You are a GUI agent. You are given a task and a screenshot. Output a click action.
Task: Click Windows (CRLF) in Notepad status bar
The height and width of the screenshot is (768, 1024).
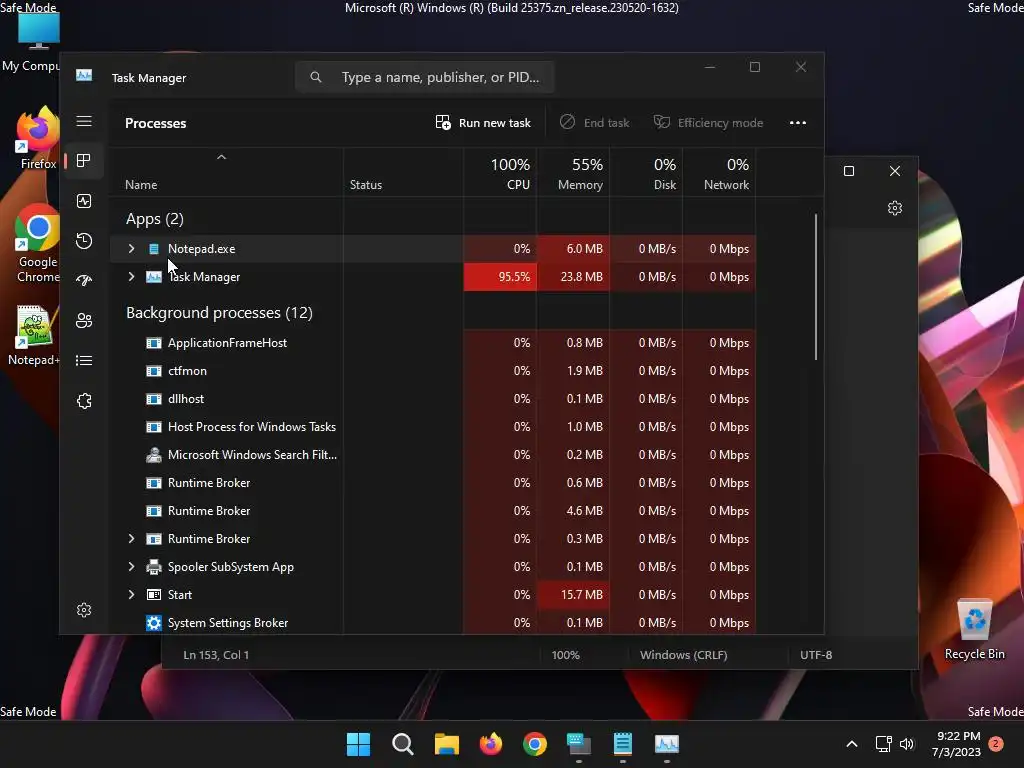(x=683, y=655)
